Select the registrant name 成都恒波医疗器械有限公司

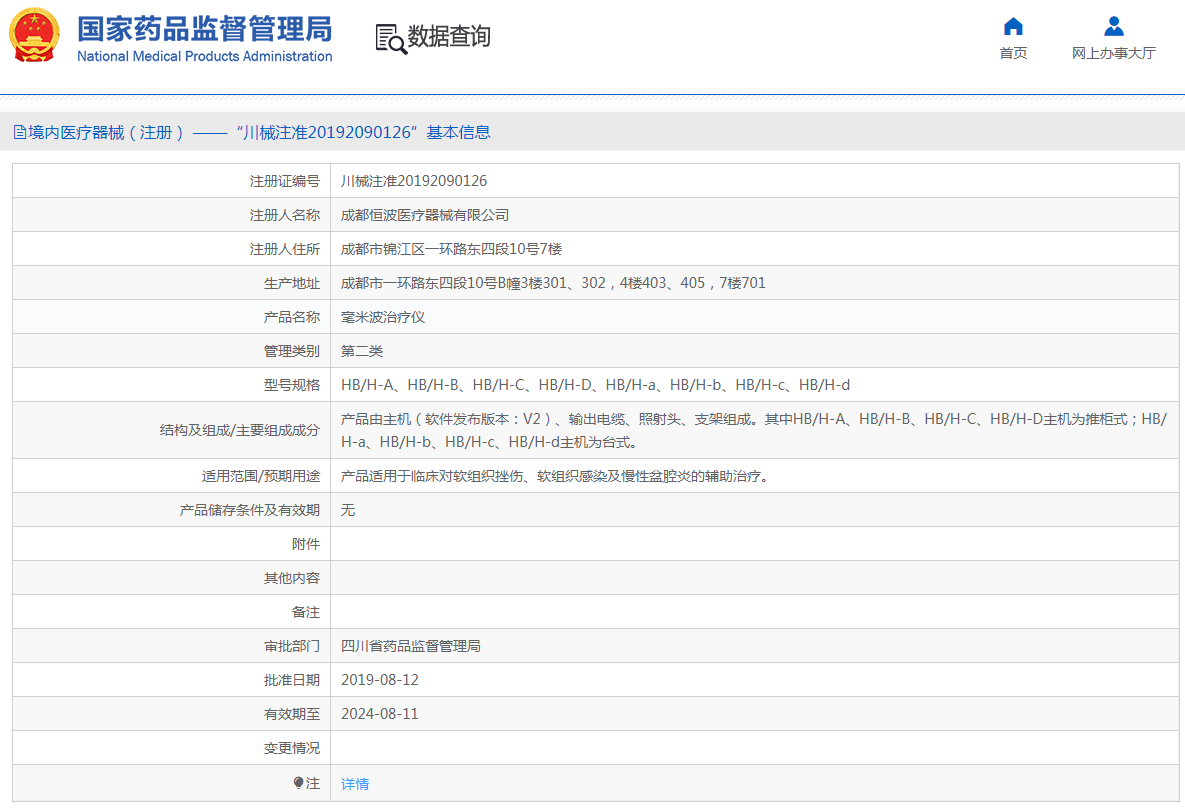click(x=425, y=215)
